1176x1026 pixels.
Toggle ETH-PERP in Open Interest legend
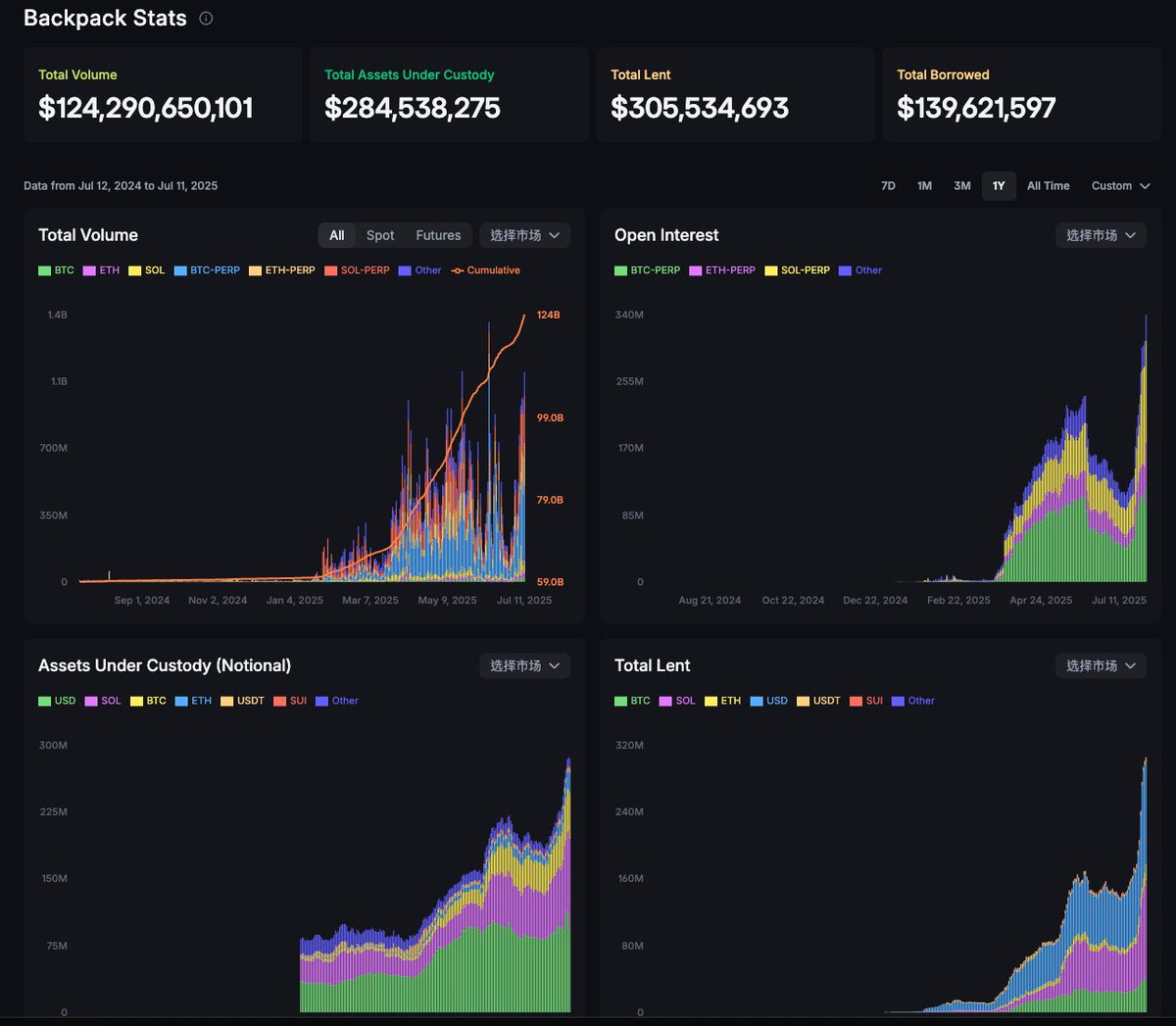723,270
